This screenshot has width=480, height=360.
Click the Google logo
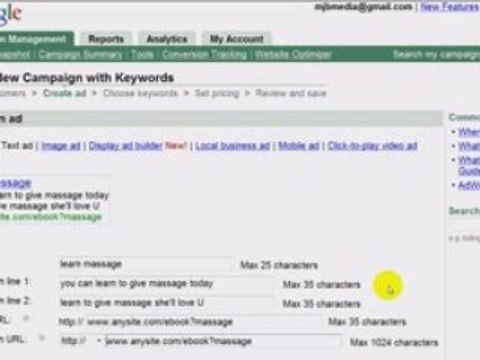[x=11, y=14]
